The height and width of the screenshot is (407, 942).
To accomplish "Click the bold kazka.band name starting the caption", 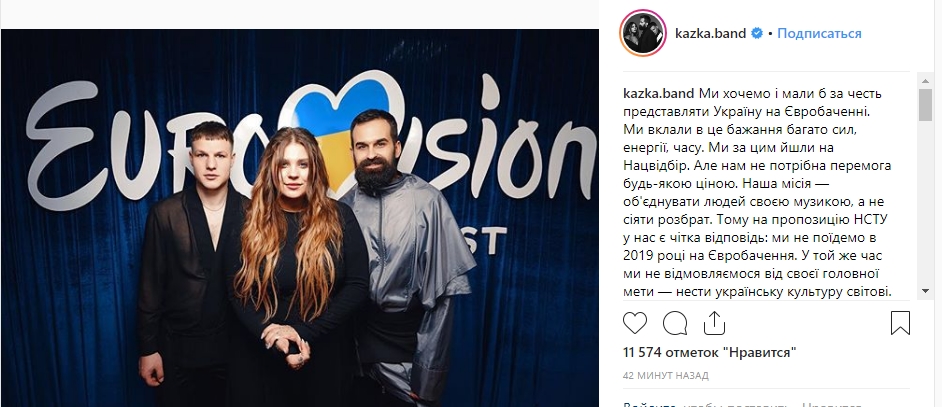I will pos(659,94).
